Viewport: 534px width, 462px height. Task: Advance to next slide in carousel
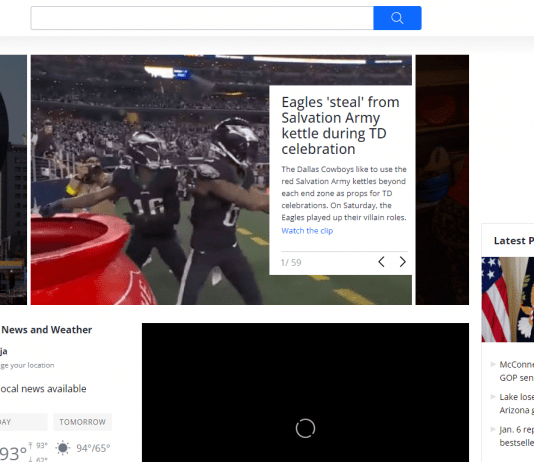pos(403,262)
